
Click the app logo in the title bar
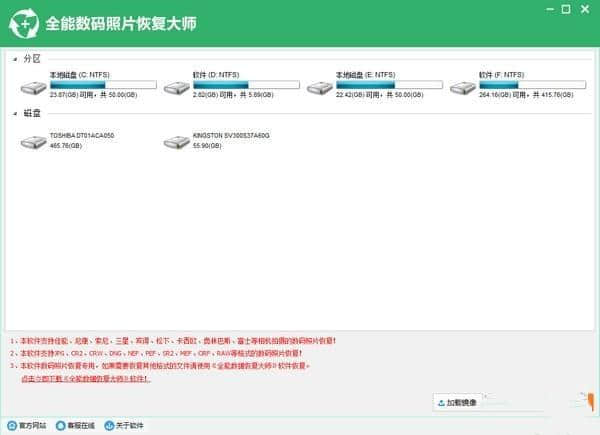tap(22, 21)
